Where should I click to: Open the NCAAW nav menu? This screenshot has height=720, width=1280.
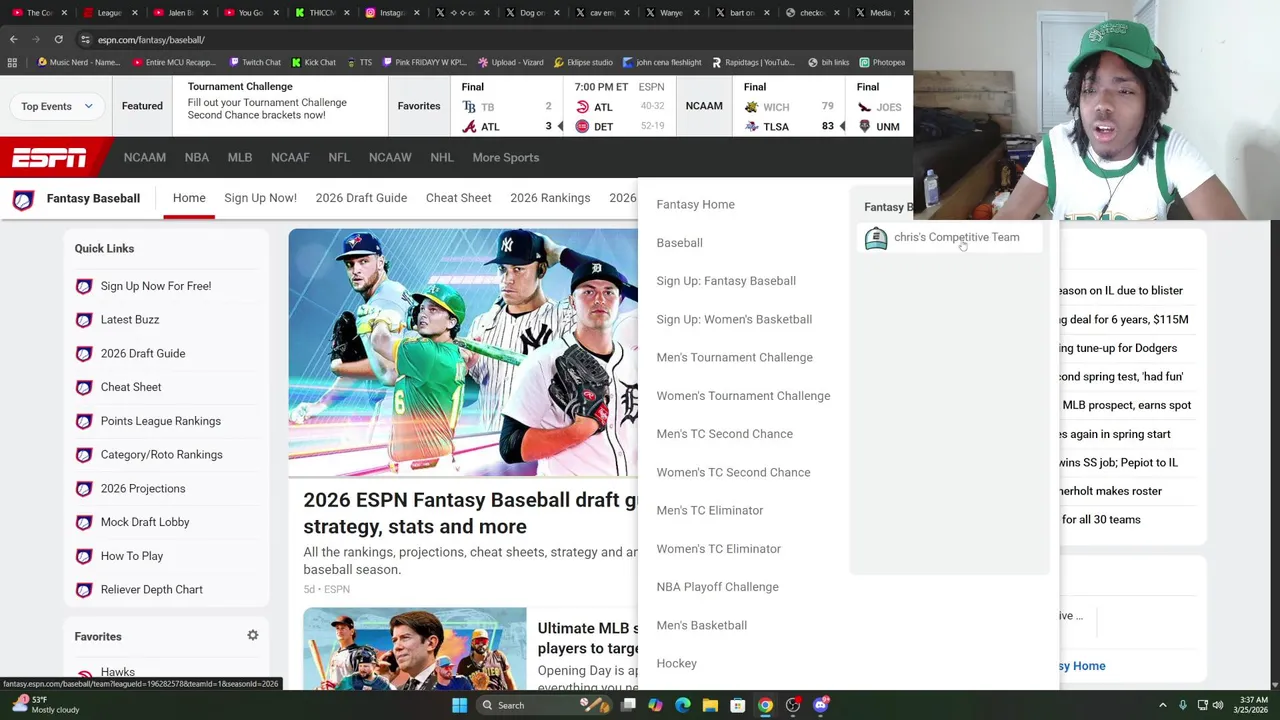[390, 158]
